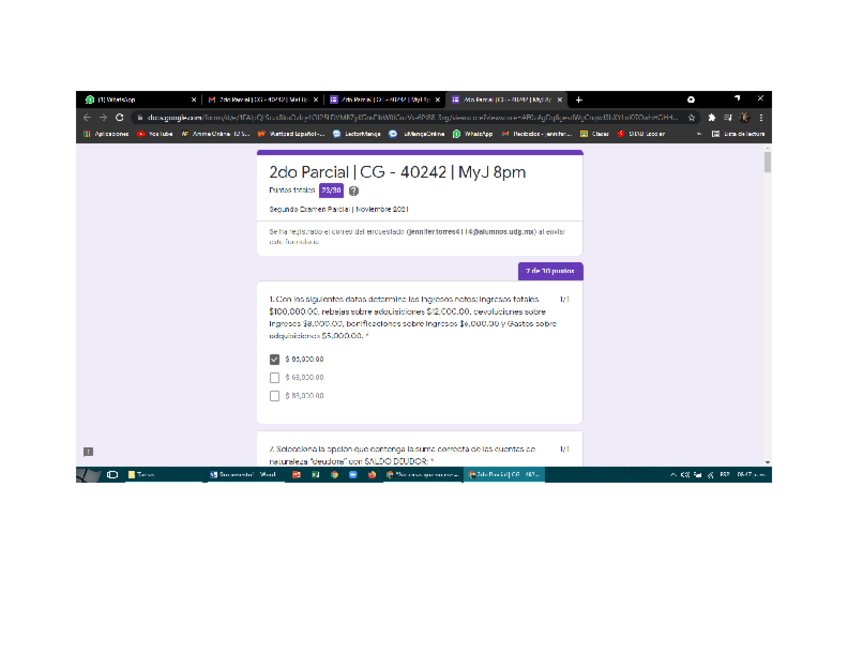Bookmark this page with the star icon
The height and width of the screenshot is (655, 848).
[x=693, y=117]
